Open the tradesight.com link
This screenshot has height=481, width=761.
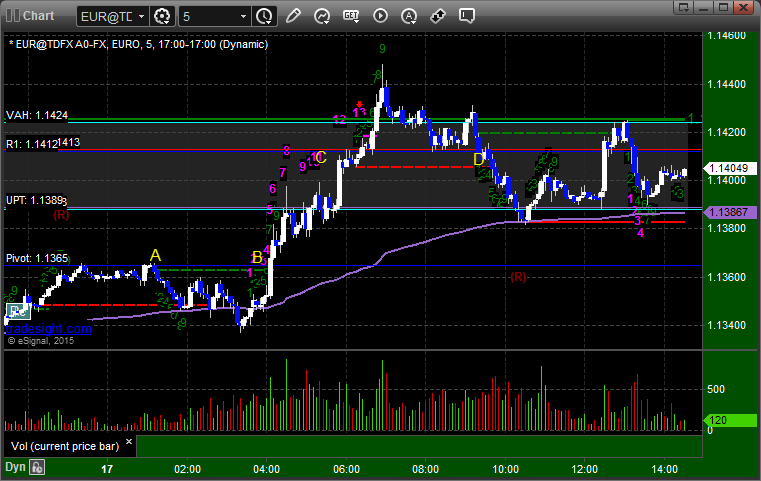[x=49, y=329]
